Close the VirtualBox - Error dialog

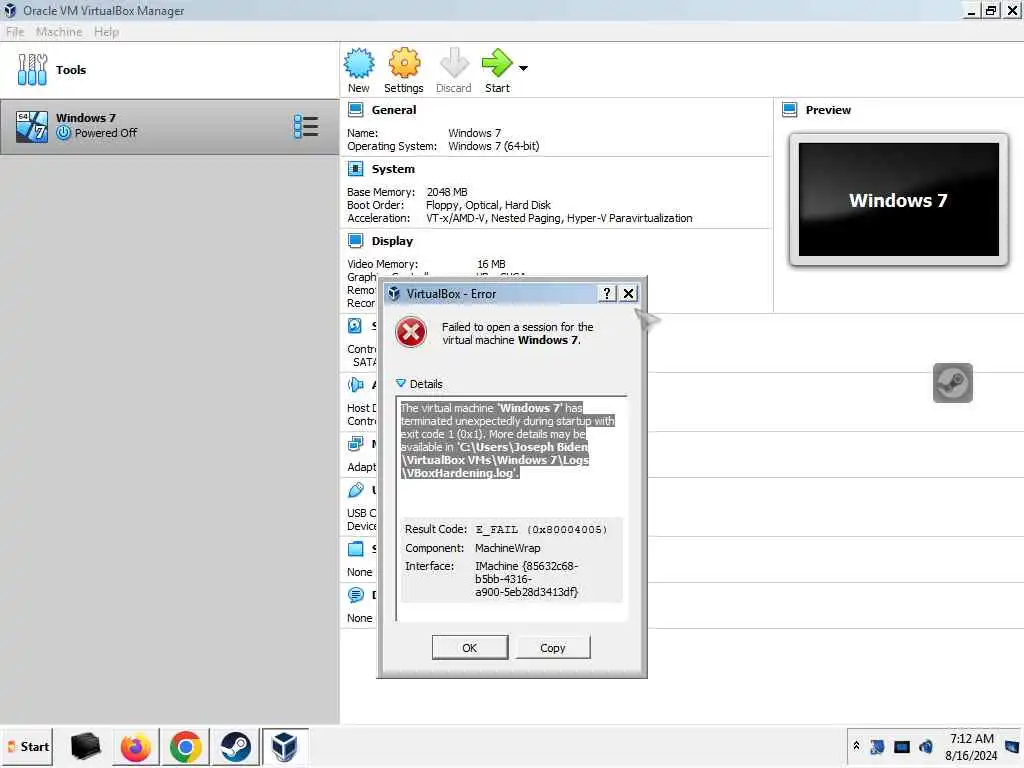pos(628,294)
